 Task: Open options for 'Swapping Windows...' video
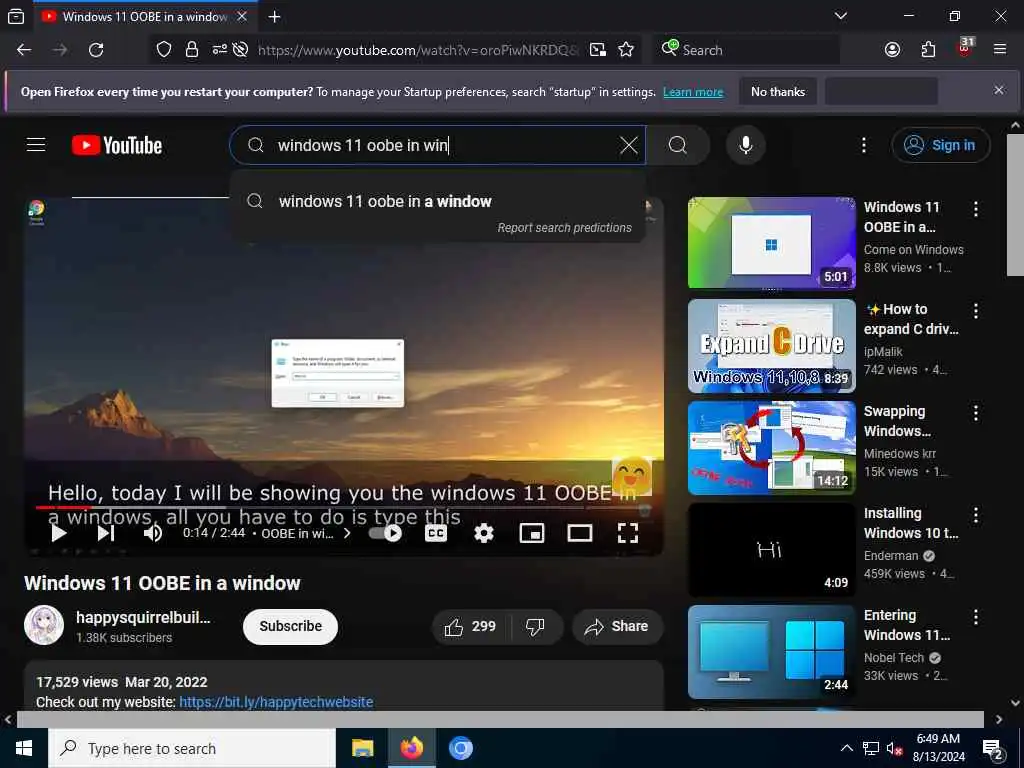coord(975,413)
